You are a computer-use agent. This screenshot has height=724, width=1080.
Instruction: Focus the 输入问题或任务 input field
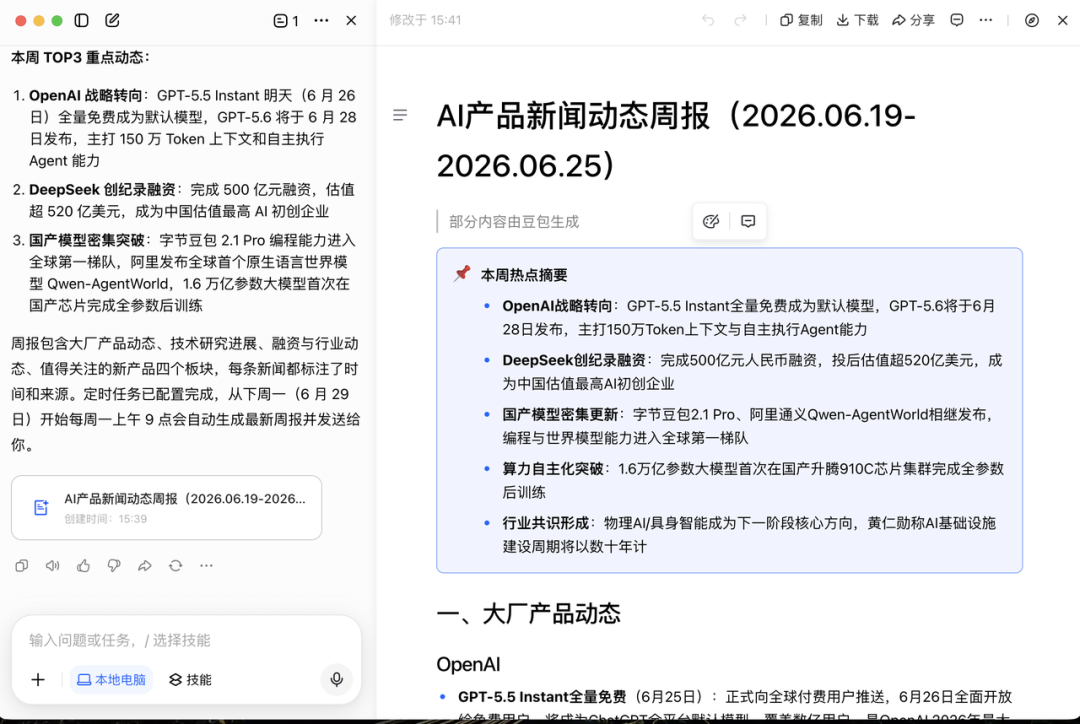click(186, 640)
